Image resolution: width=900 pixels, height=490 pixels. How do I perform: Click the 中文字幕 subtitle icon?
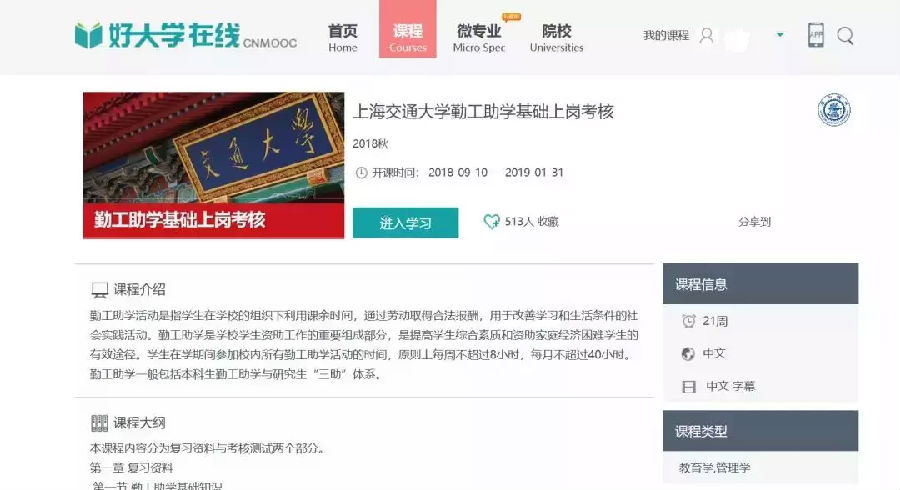click(x=689, y=387)
